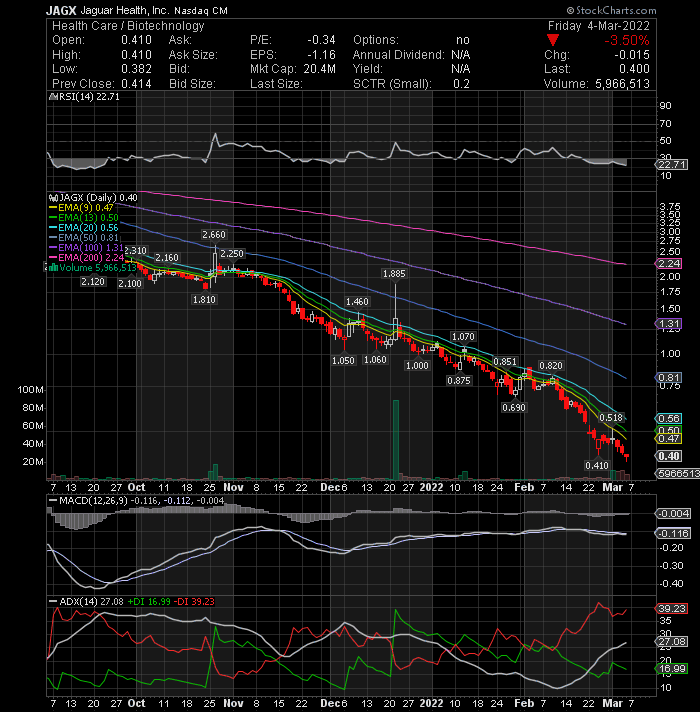This screenshot has width=700, height=712.
Task: Select the EPS value -1.16
Action: pyautogui.click(x=321, y=55)
